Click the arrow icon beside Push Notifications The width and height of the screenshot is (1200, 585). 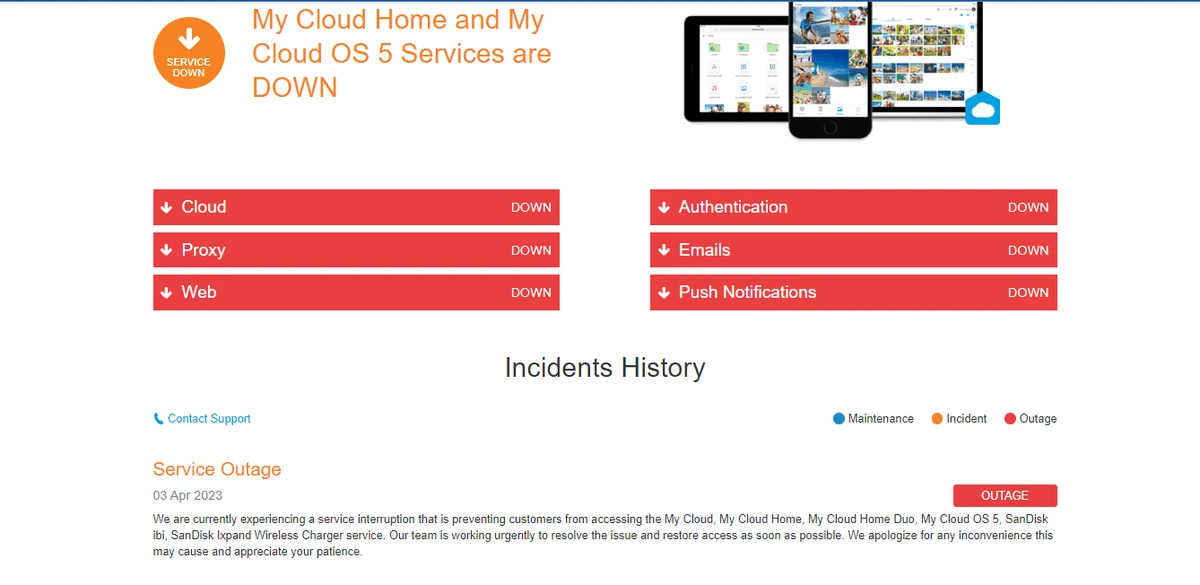tap(664, 293)
